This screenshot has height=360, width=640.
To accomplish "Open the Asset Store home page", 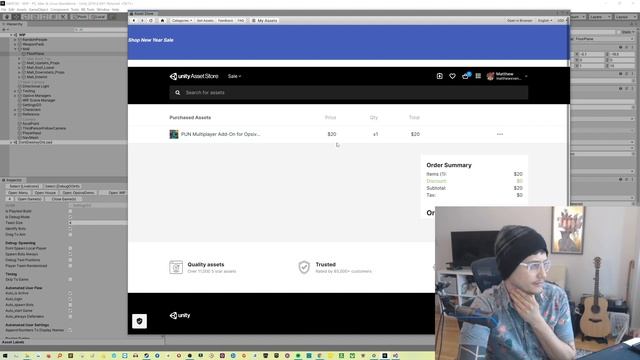I will tap(162, 20).
